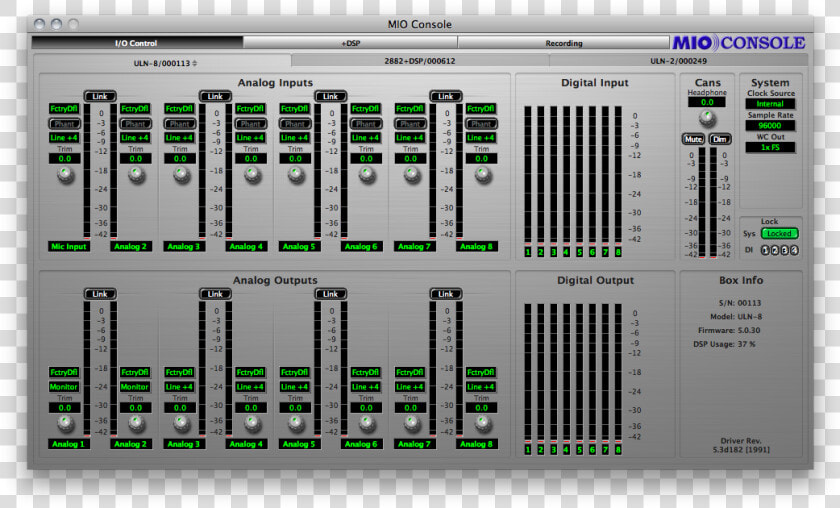Toggle Link for analog outputs 1 and 2
This screenshot has height=508, width=840.
pos(100,294)
